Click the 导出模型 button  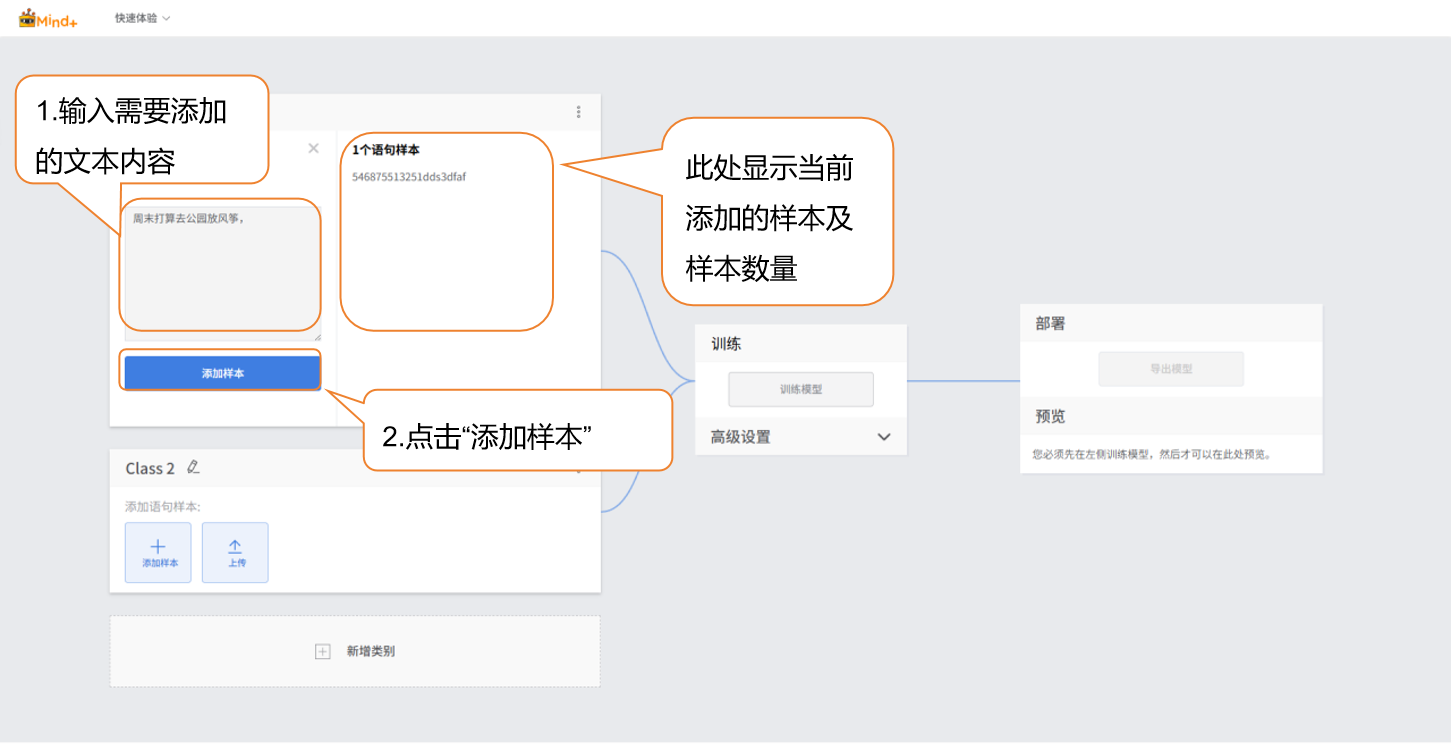[1171, 369]
